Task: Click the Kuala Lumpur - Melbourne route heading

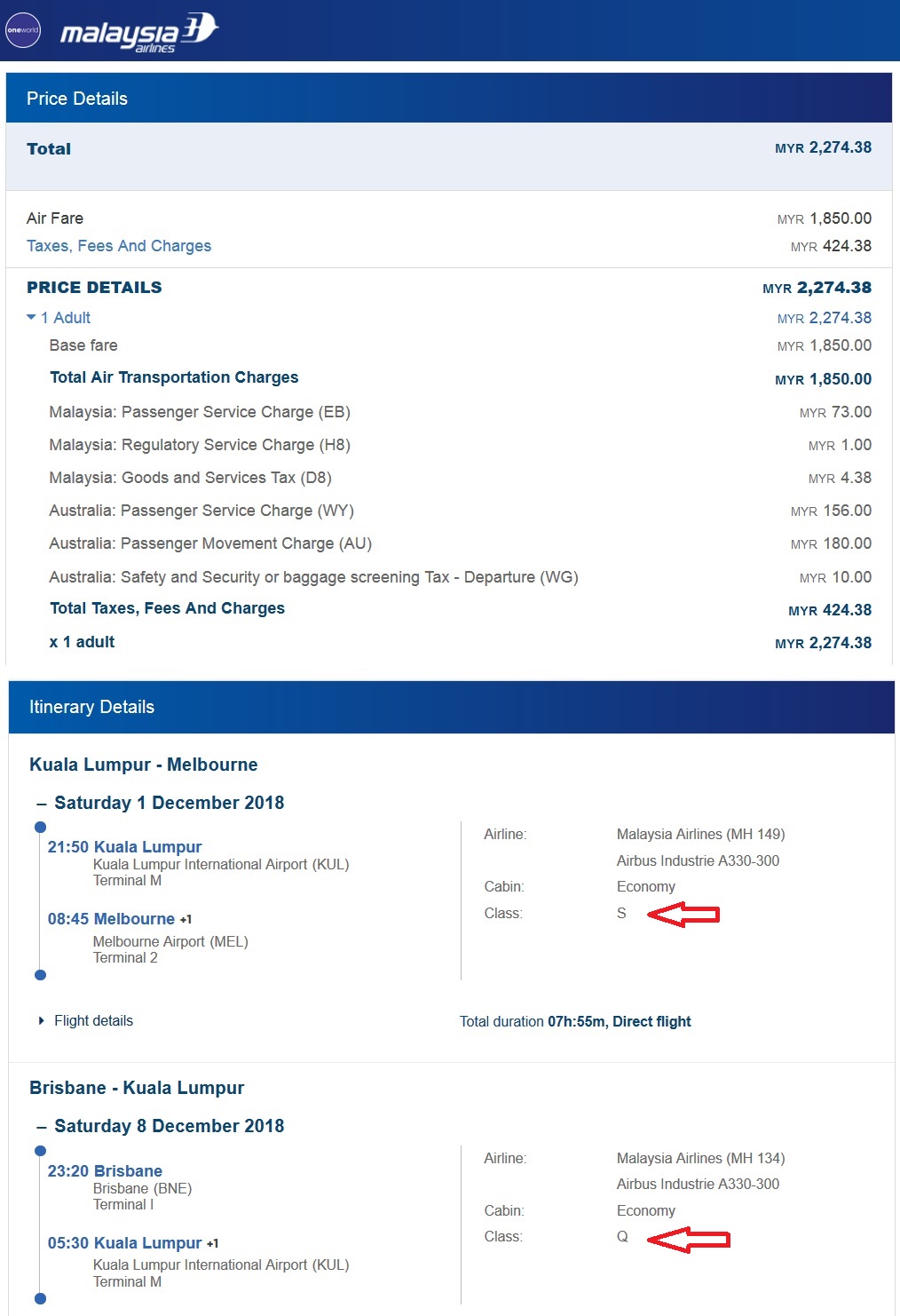Action: coord(144,765)
